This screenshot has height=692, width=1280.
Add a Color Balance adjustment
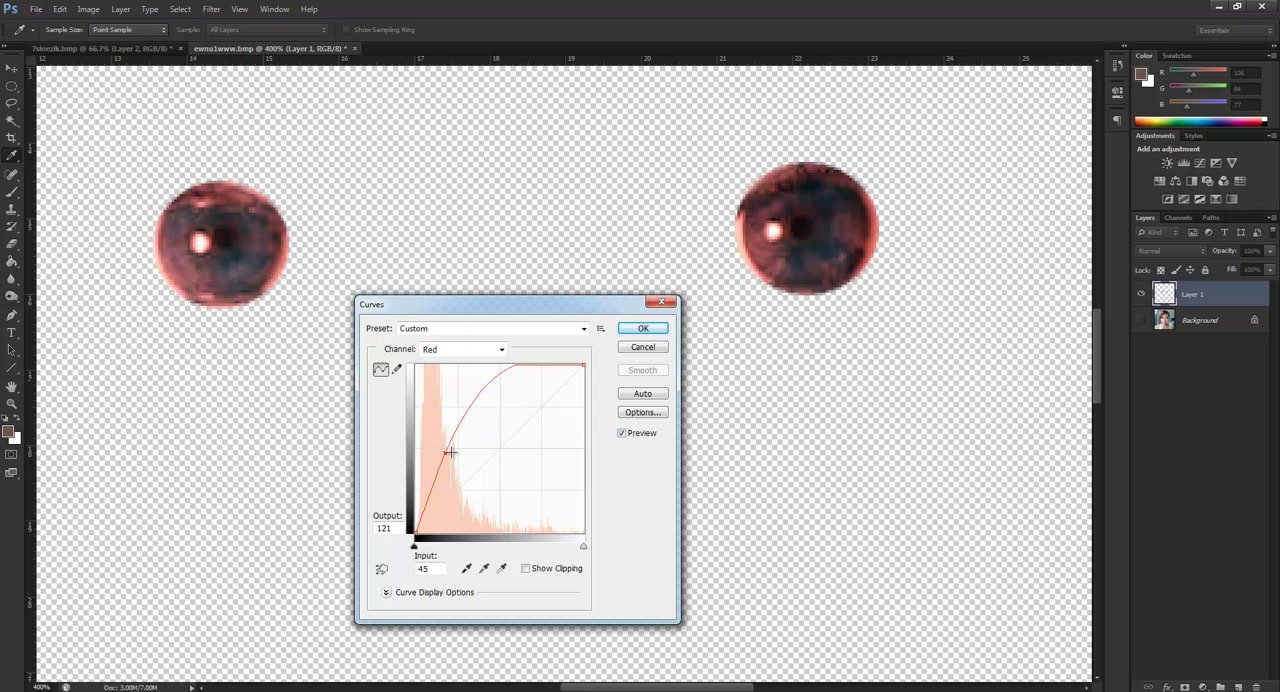coord(1175,181)
